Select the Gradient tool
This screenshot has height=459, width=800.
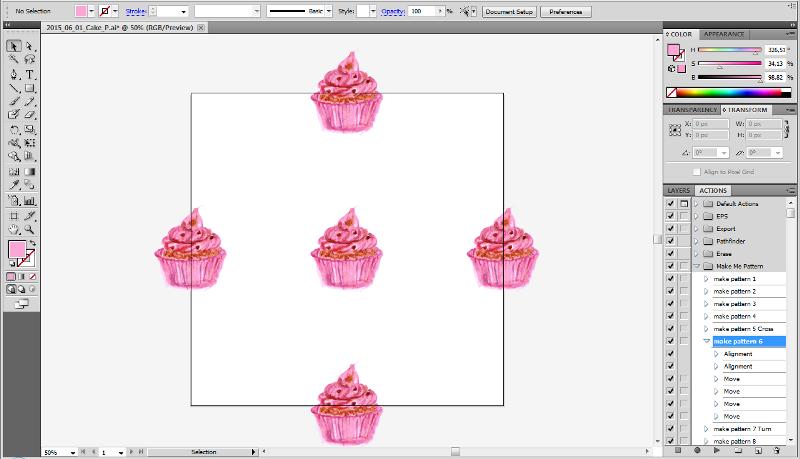tap(30, 171)
